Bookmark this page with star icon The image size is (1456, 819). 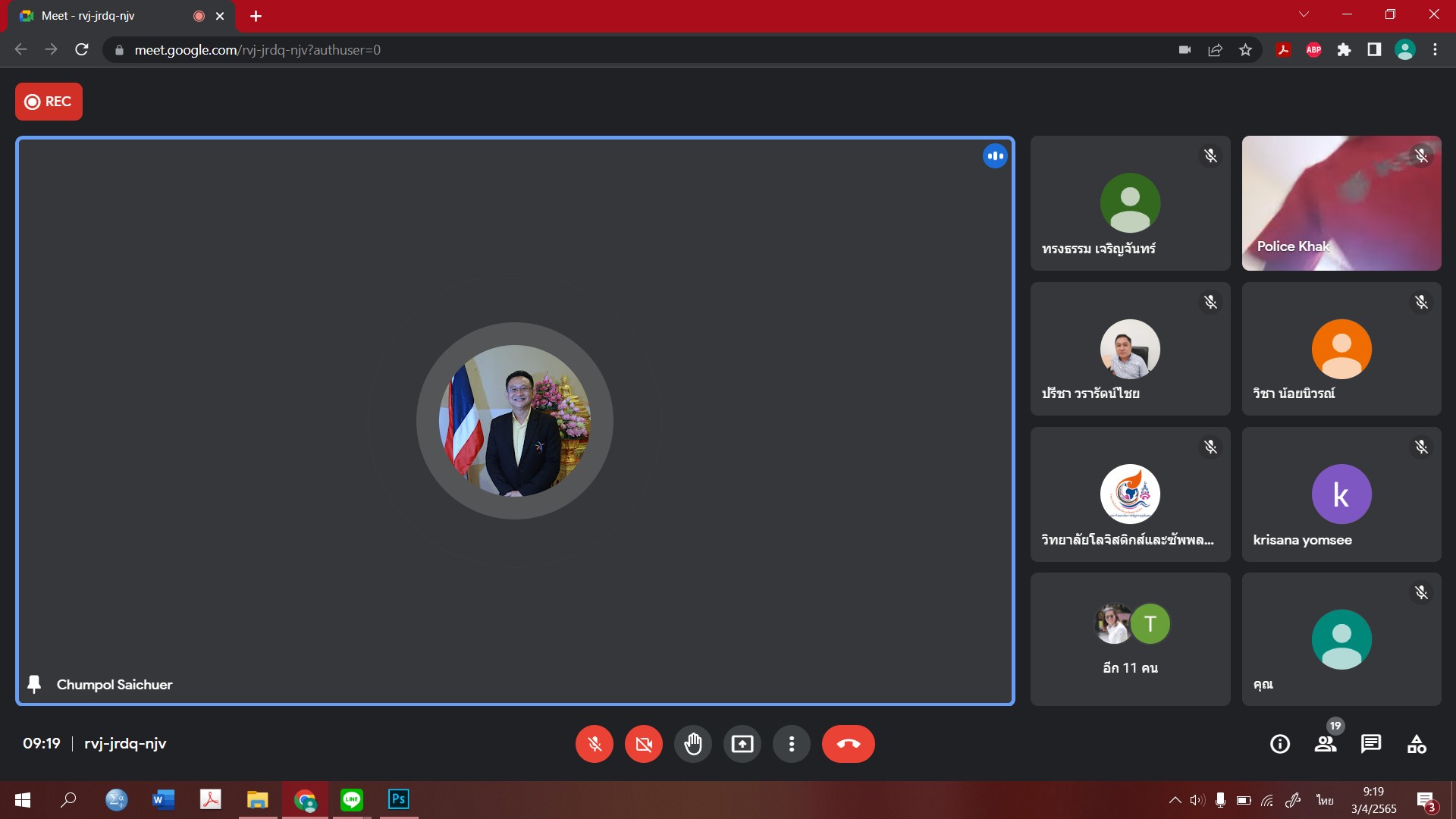pos(1245,50)
